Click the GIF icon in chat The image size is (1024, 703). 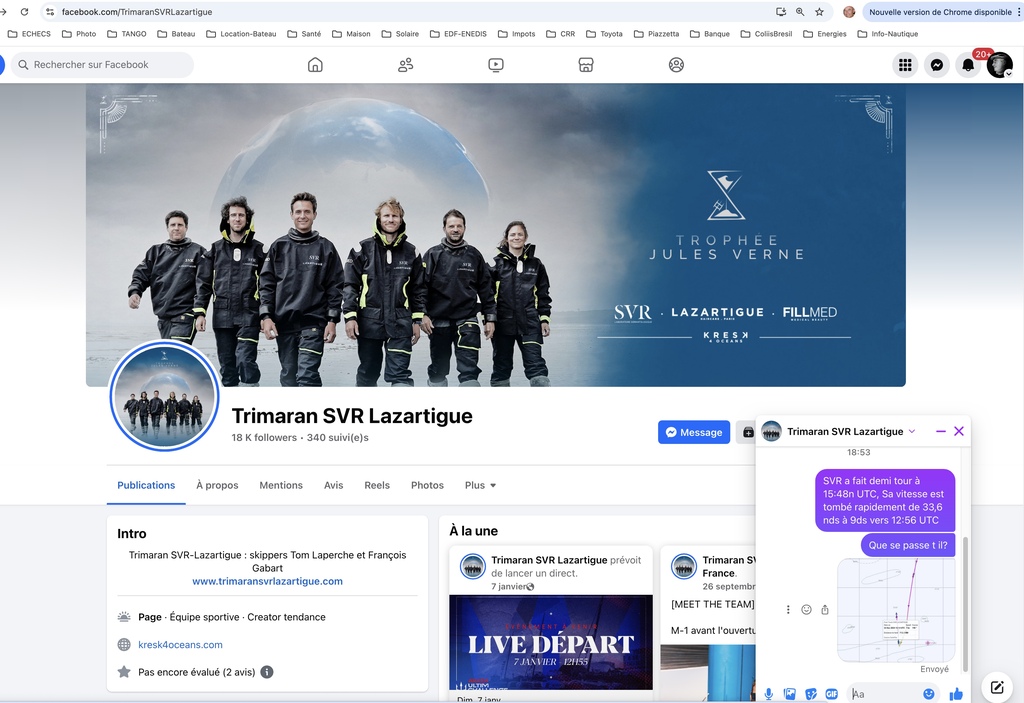831,694
